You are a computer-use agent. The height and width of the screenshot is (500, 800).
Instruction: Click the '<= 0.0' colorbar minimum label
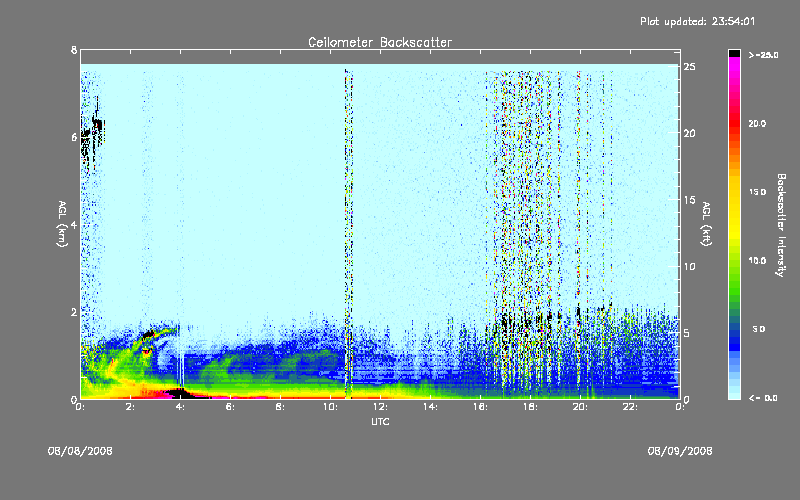point(763,398)
